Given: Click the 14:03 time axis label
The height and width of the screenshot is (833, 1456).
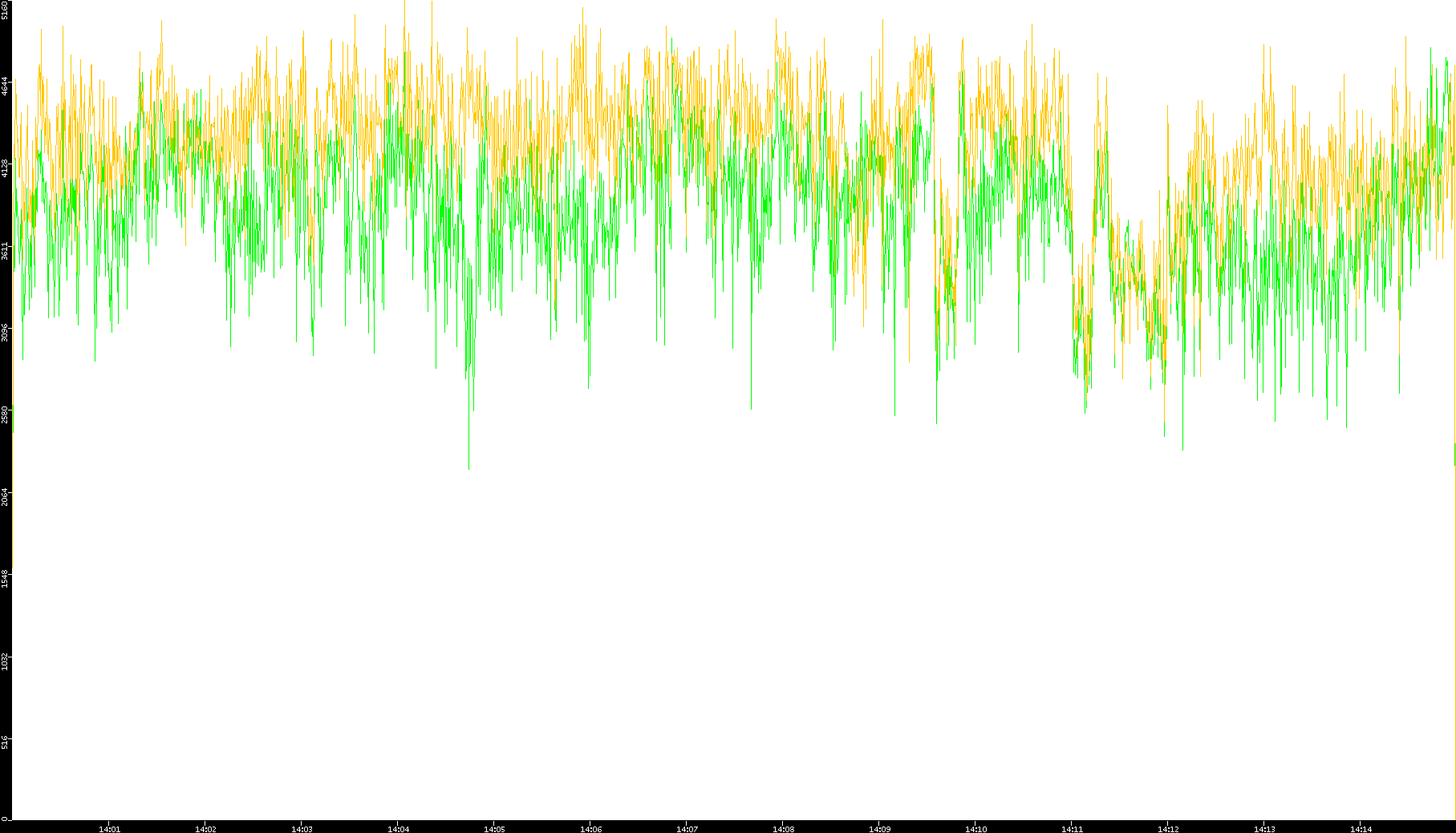Looking at the screenshot, I should coord(302,829).
